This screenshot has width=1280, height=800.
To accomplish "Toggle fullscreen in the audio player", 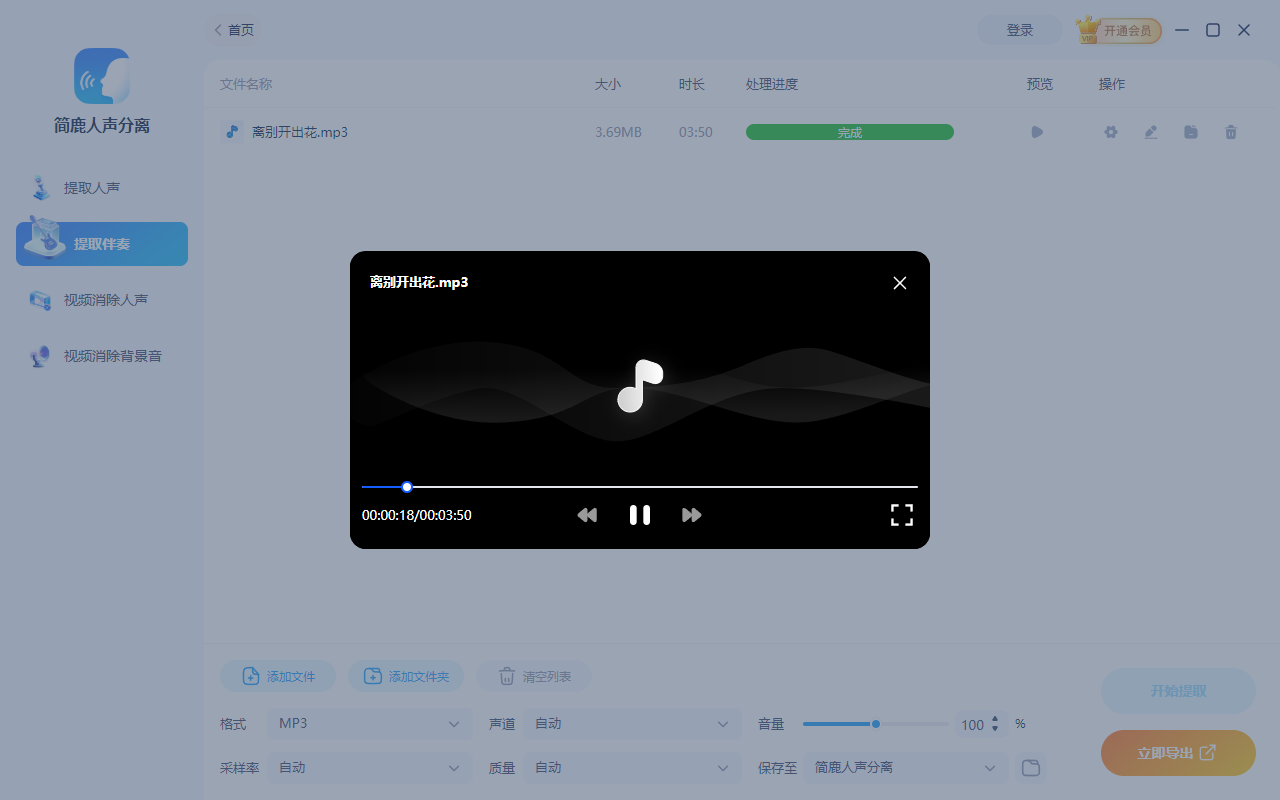I will (901, 515).
